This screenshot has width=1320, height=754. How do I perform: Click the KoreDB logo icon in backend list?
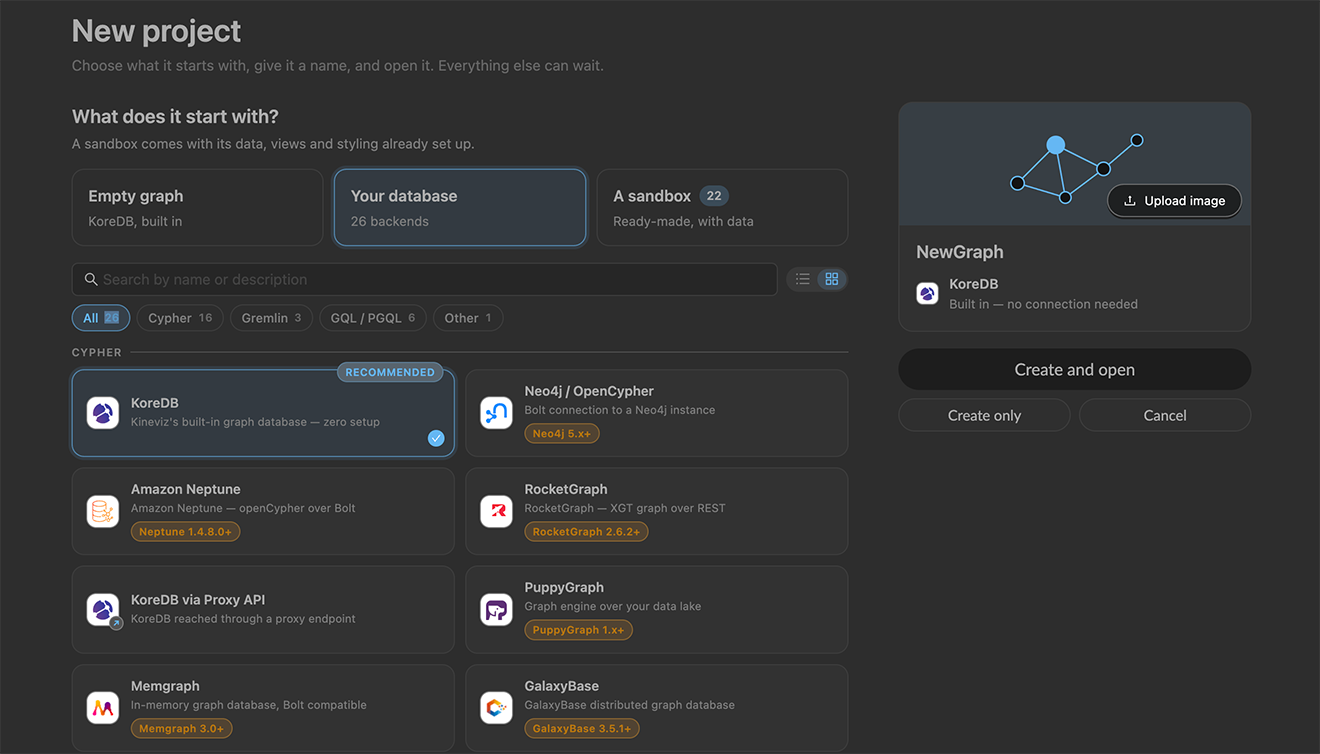(103, 413)
